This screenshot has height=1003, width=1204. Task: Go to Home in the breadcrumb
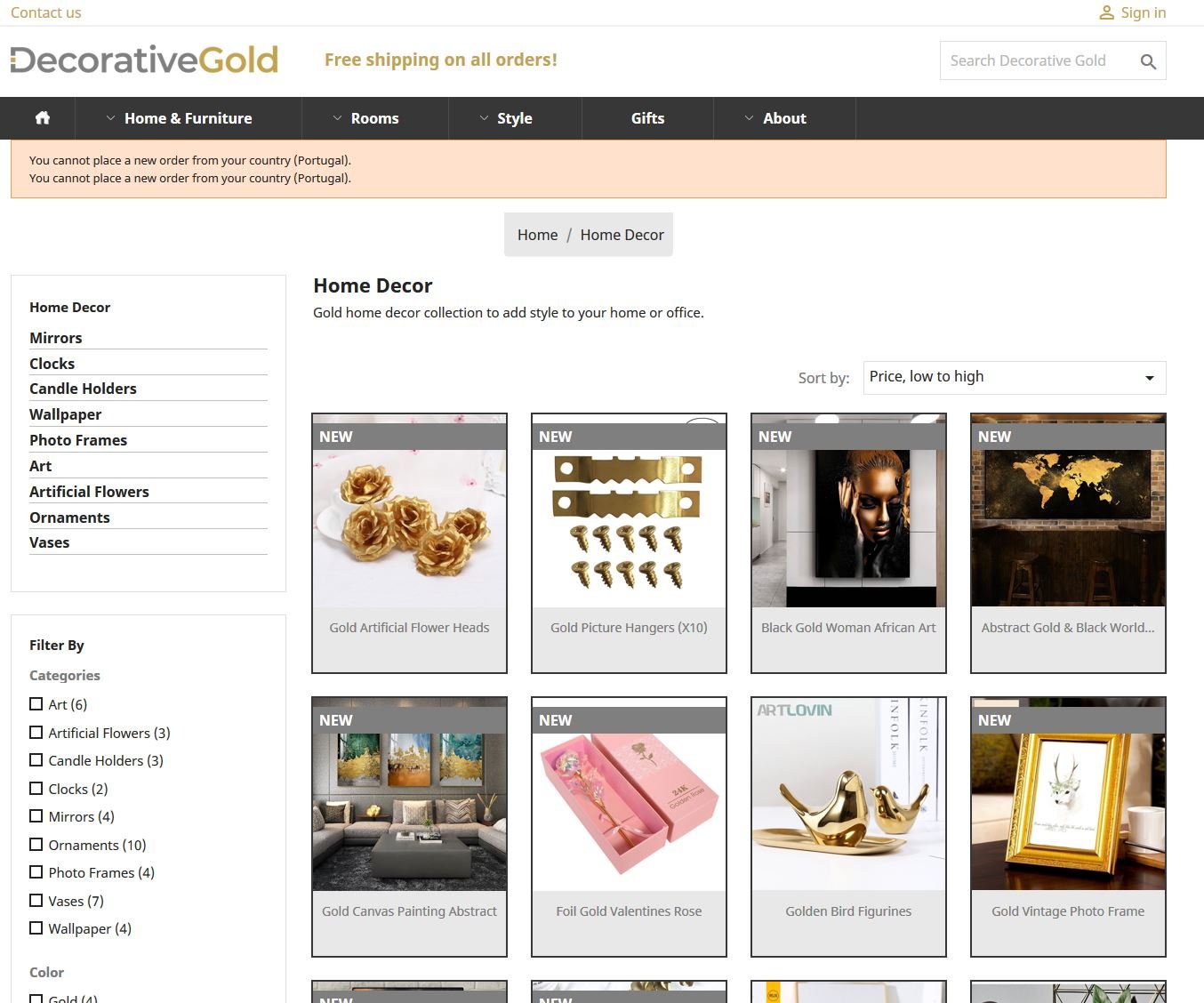[x=538, y=235]
